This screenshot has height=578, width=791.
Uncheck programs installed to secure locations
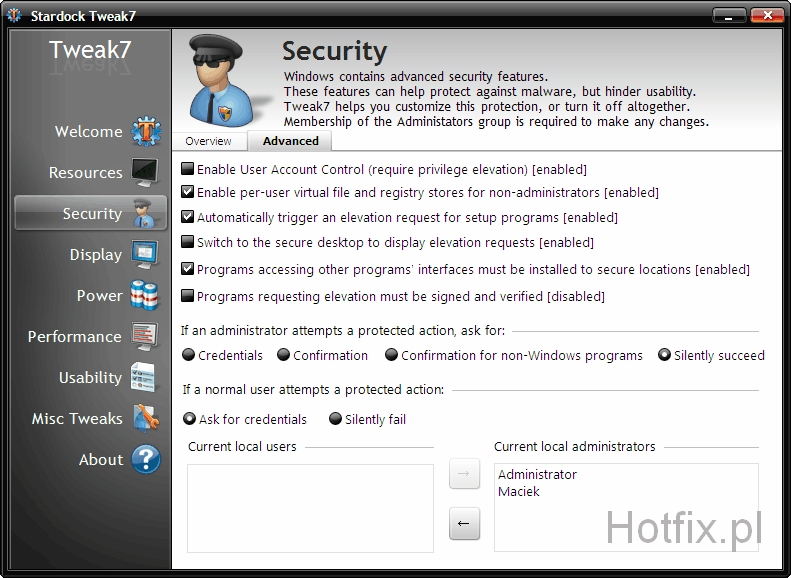(x=187, y=269)
